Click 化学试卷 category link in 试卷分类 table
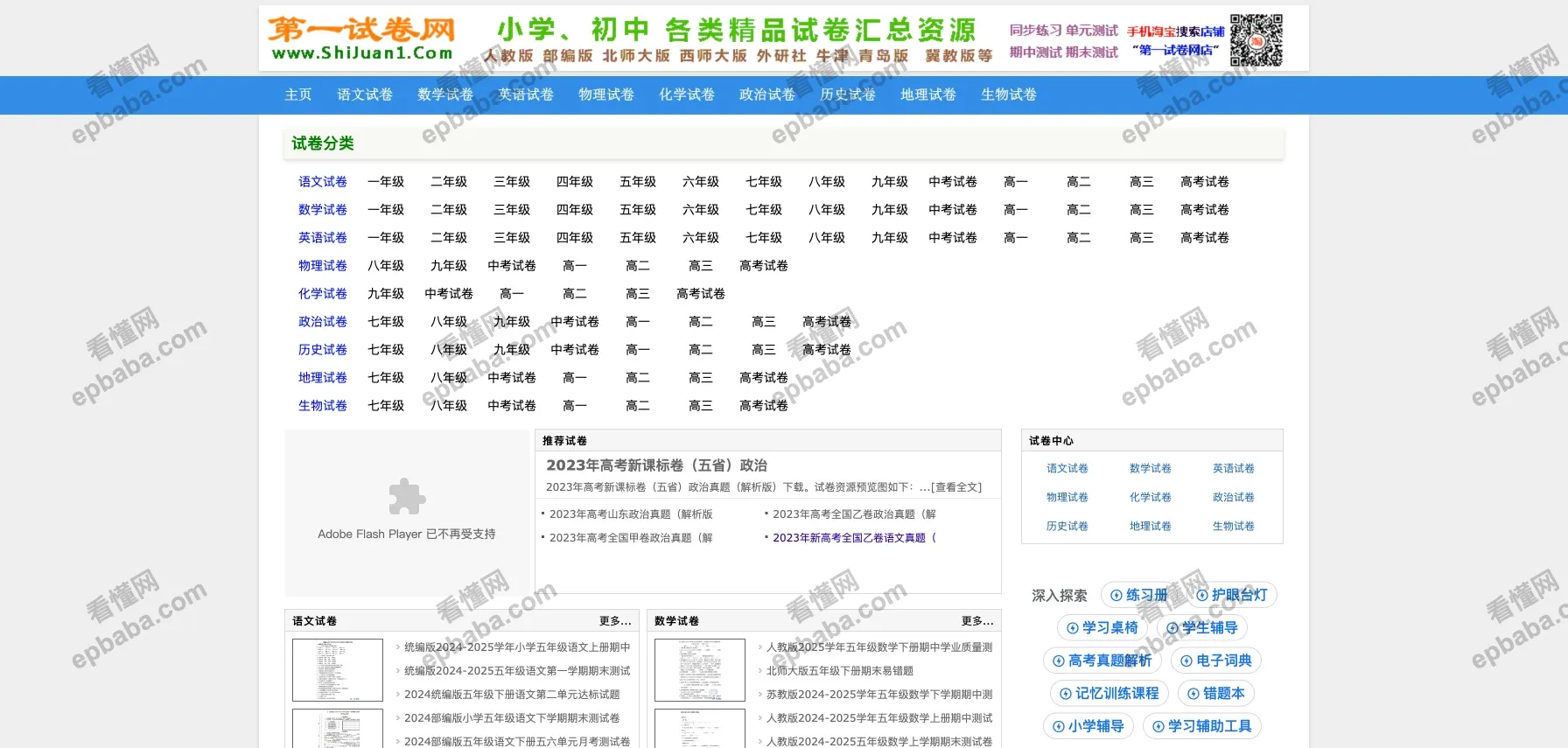 [323, 294]
